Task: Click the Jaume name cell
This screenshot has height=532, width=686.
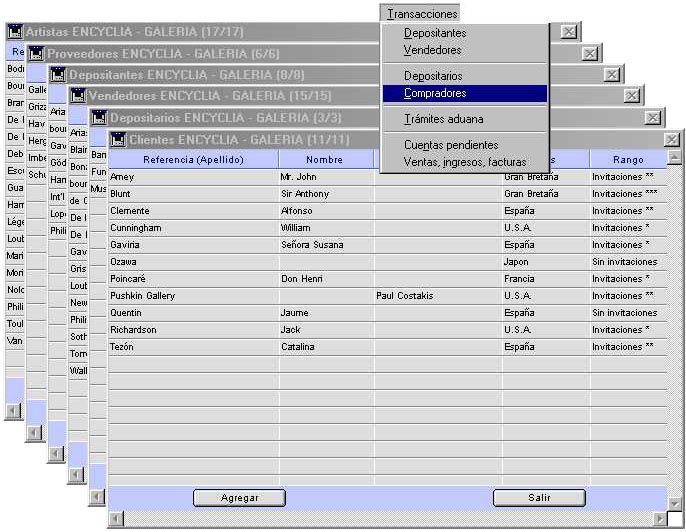Action: pos(326,313)
